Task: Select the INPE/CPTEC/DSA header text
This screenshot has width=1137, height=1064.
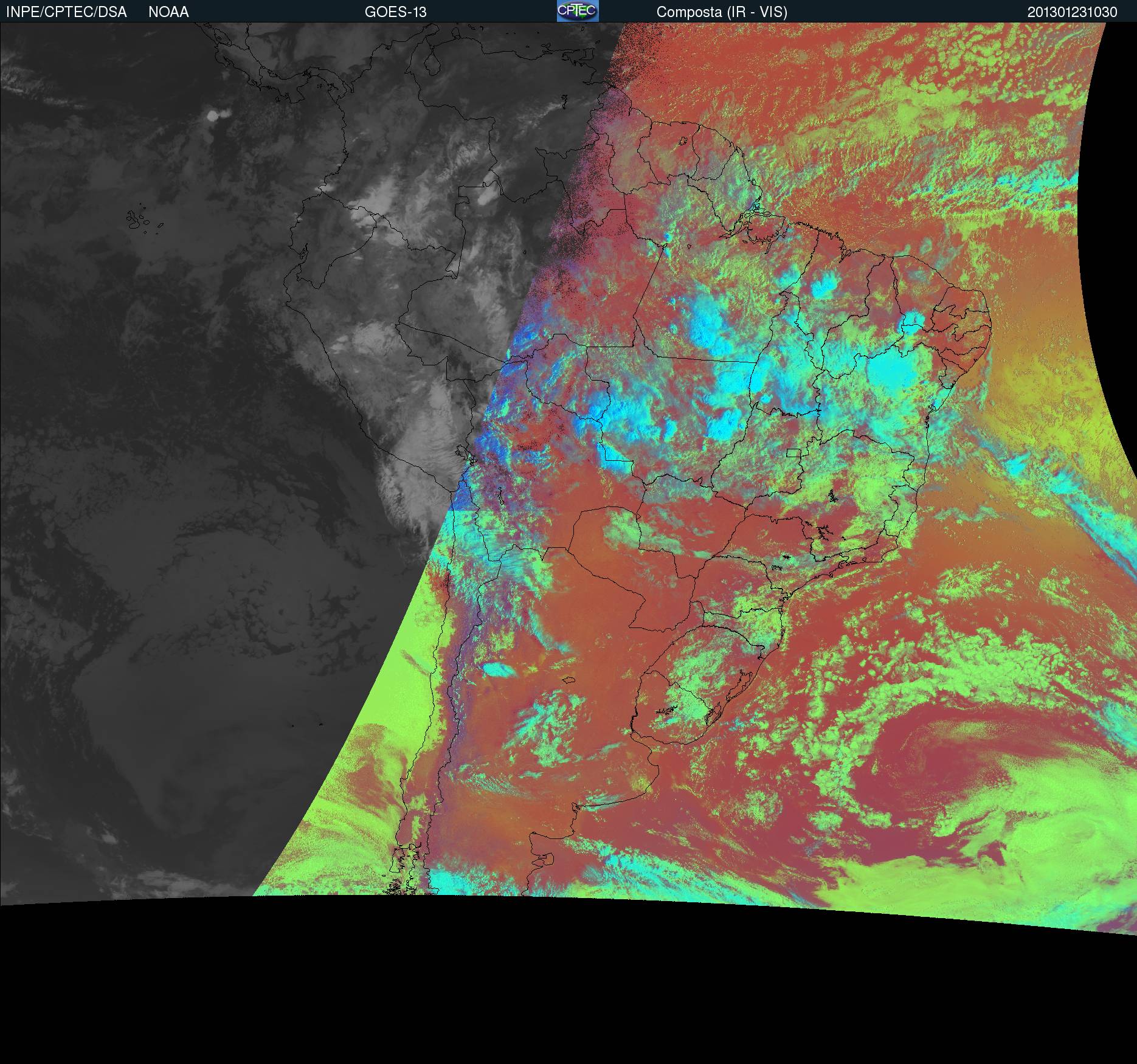Action: [x=66, y=12]
